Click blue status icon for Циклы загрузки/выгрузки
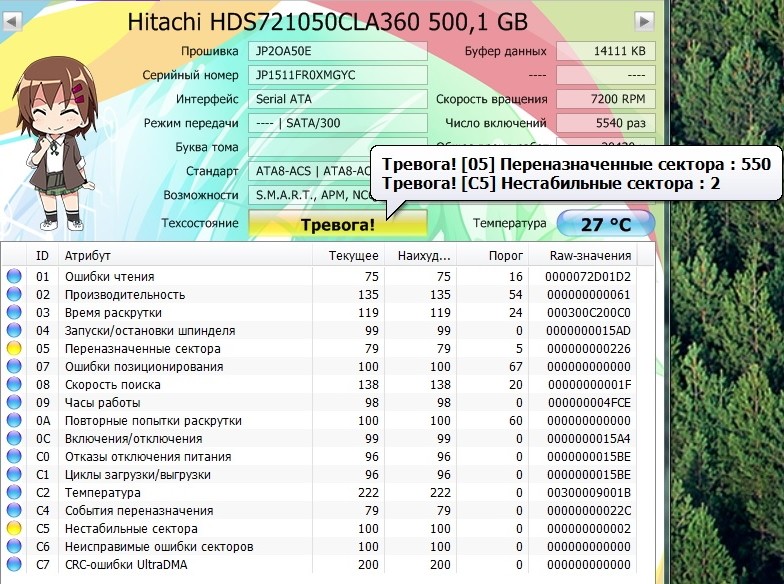This screenshot has height=584, width=784. click(14, 474)
